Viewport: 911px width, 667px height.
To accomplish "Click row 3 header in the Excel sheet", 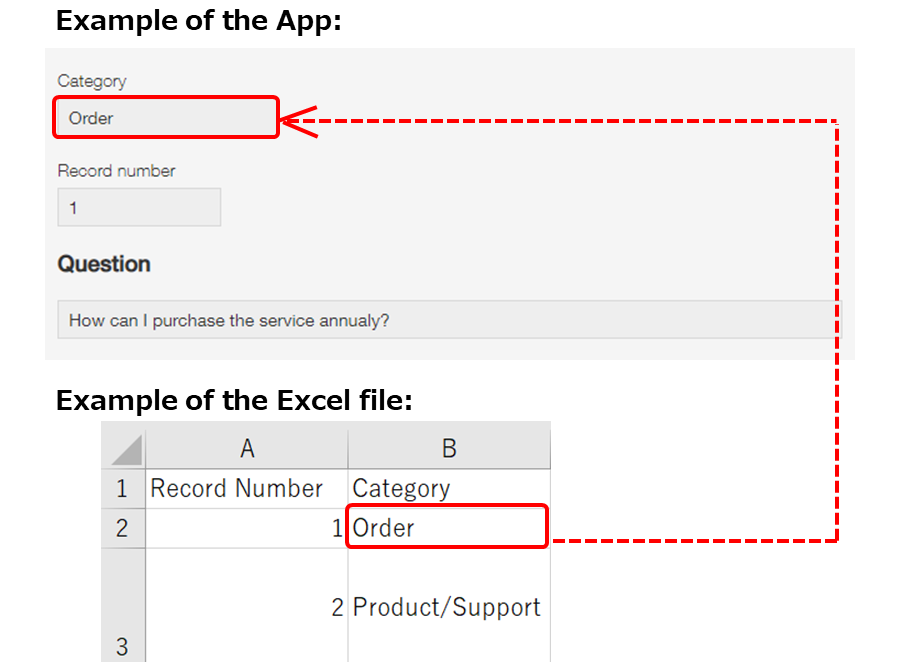I will click(x=122, y=646).
